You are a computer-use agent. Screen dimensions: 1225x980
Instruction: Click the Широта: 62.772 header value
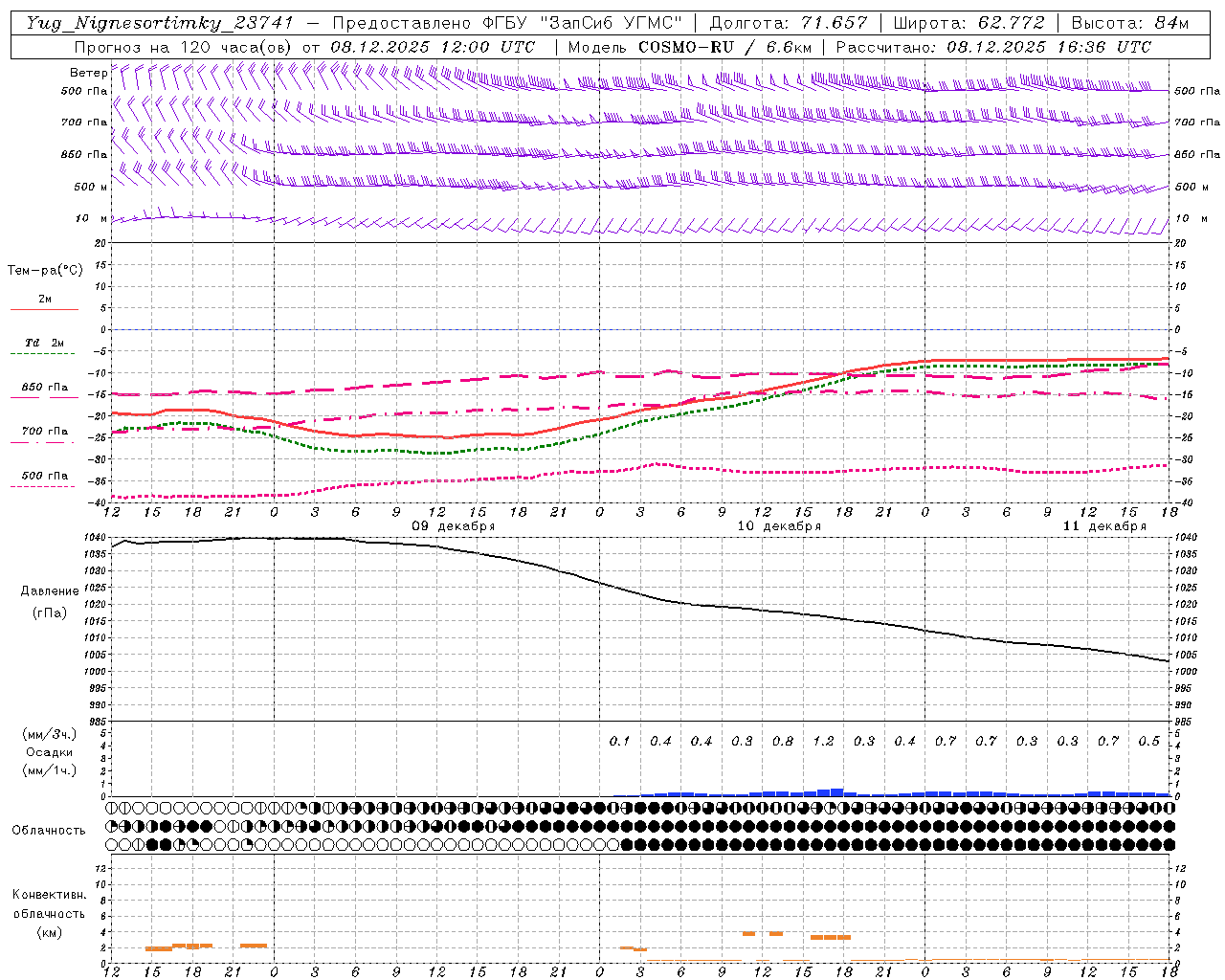click(969, 23)
